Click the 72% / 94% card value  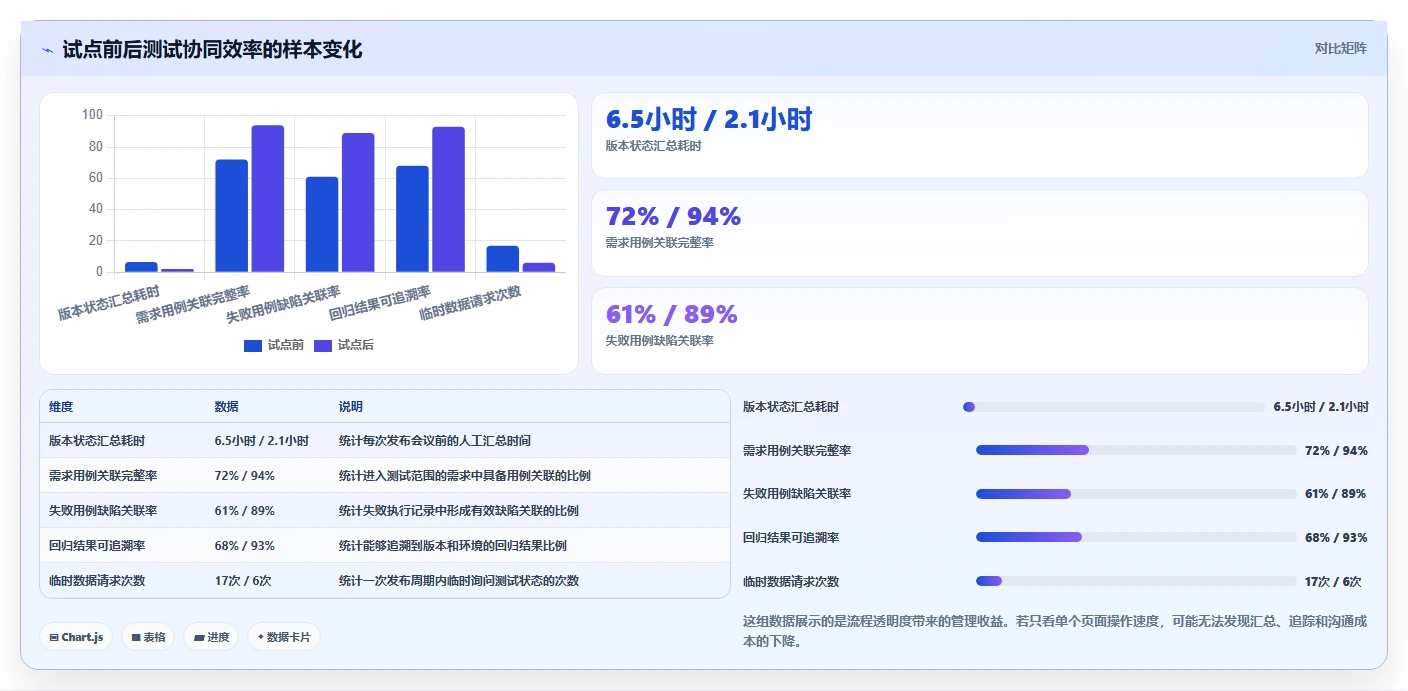click(673, 216)
